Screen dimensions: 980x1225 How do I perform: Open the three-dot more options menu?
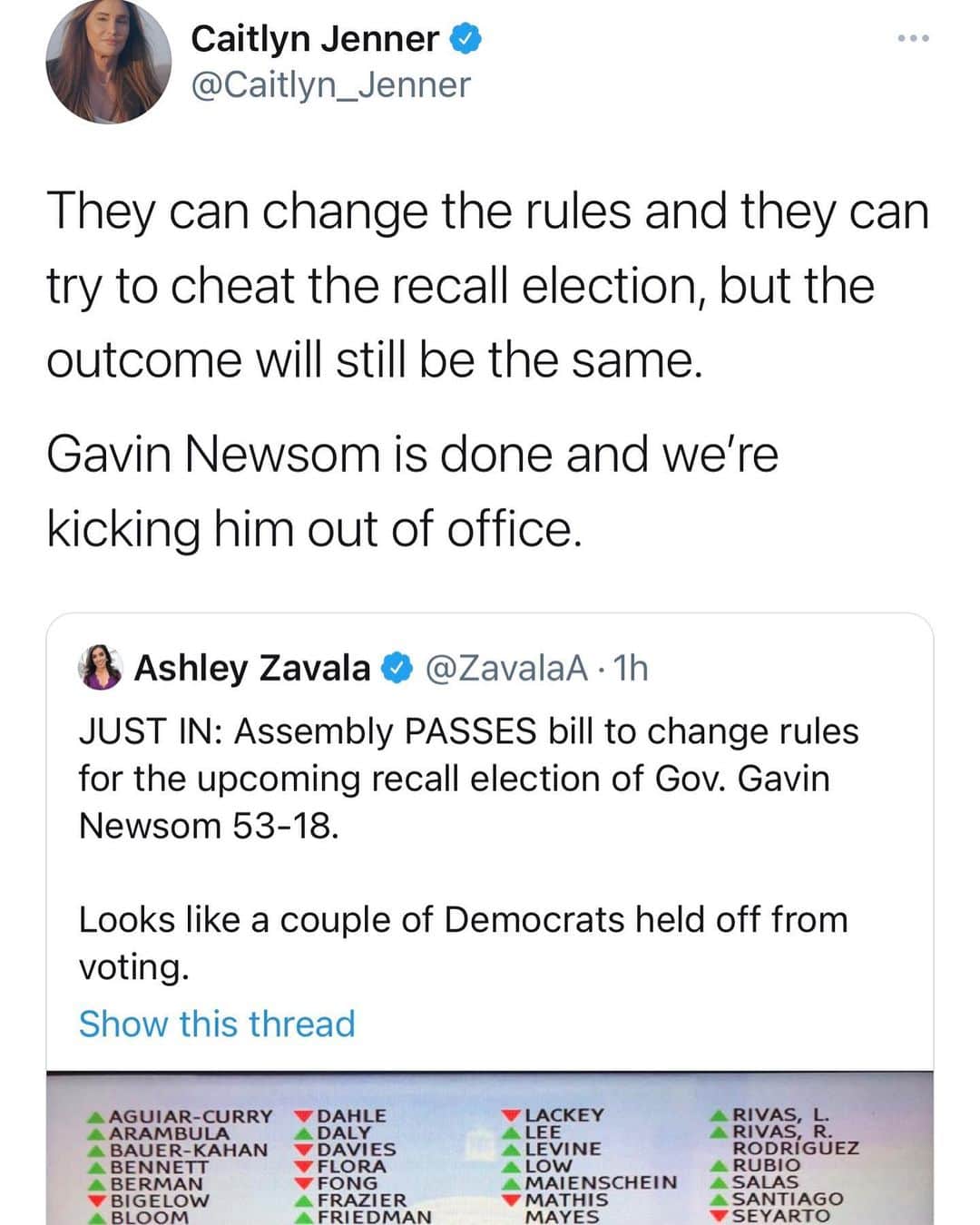(912, 38)
